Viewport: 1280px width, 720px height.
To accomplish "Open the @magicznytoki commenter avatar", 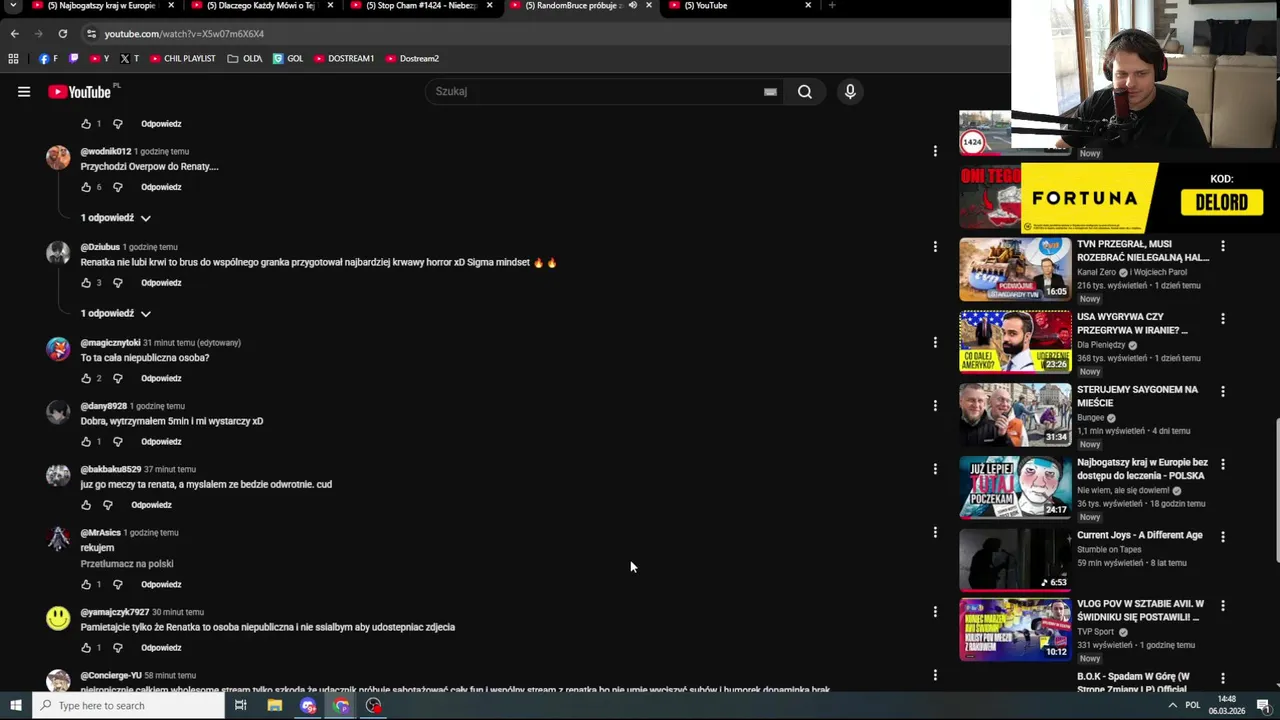I will point(58,348).
